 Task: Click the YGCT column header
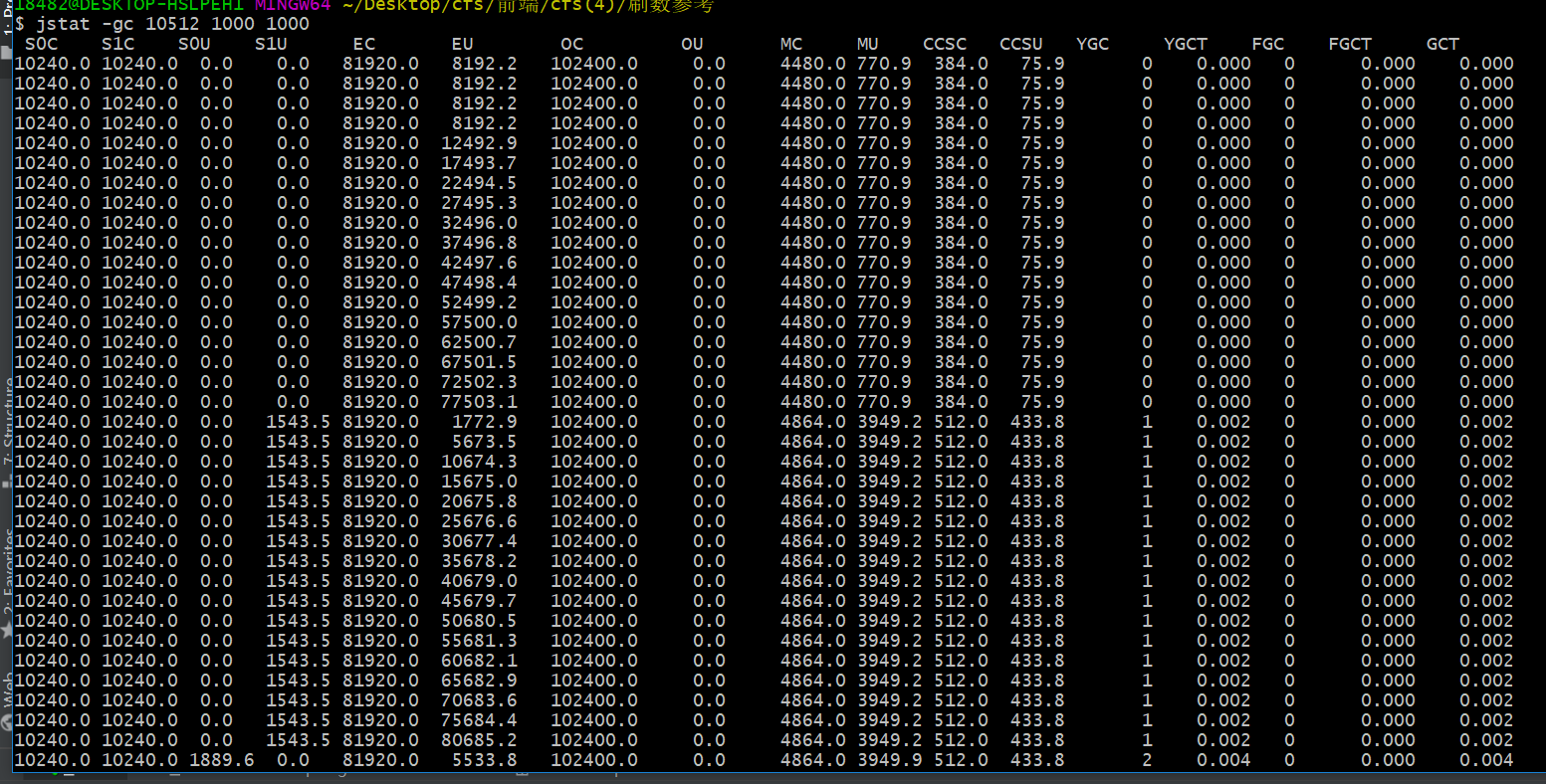1186,44
